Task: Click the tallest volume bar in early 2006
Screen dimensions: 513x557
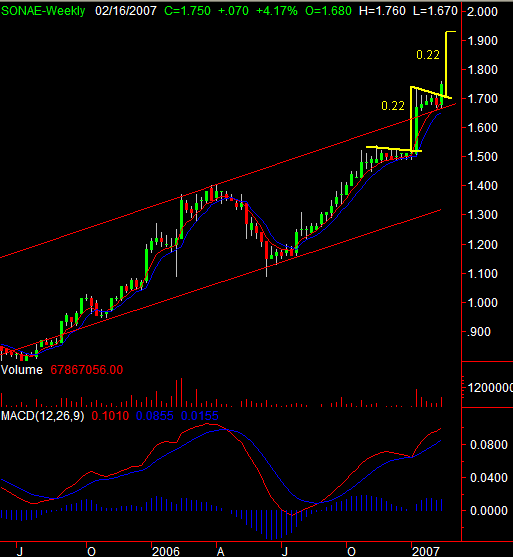Action: [x=182, y=393]
